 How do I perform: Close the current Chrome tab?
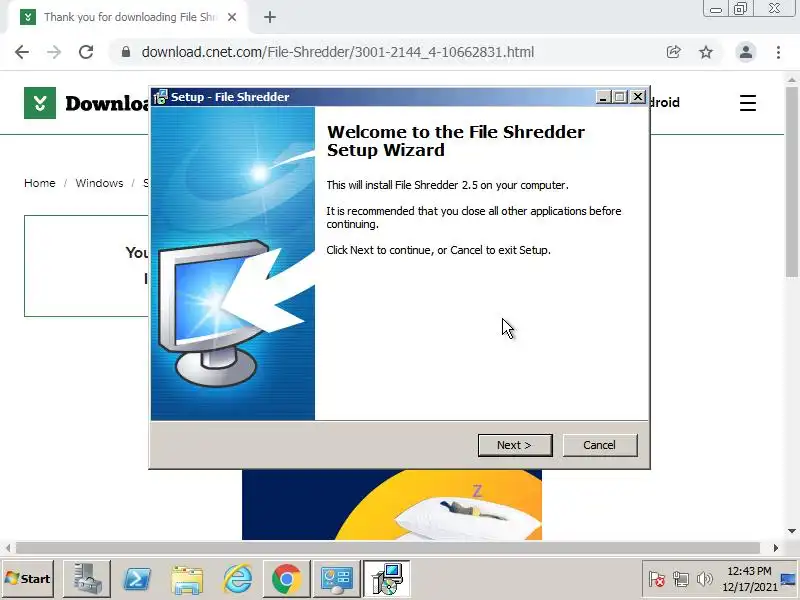232,17
